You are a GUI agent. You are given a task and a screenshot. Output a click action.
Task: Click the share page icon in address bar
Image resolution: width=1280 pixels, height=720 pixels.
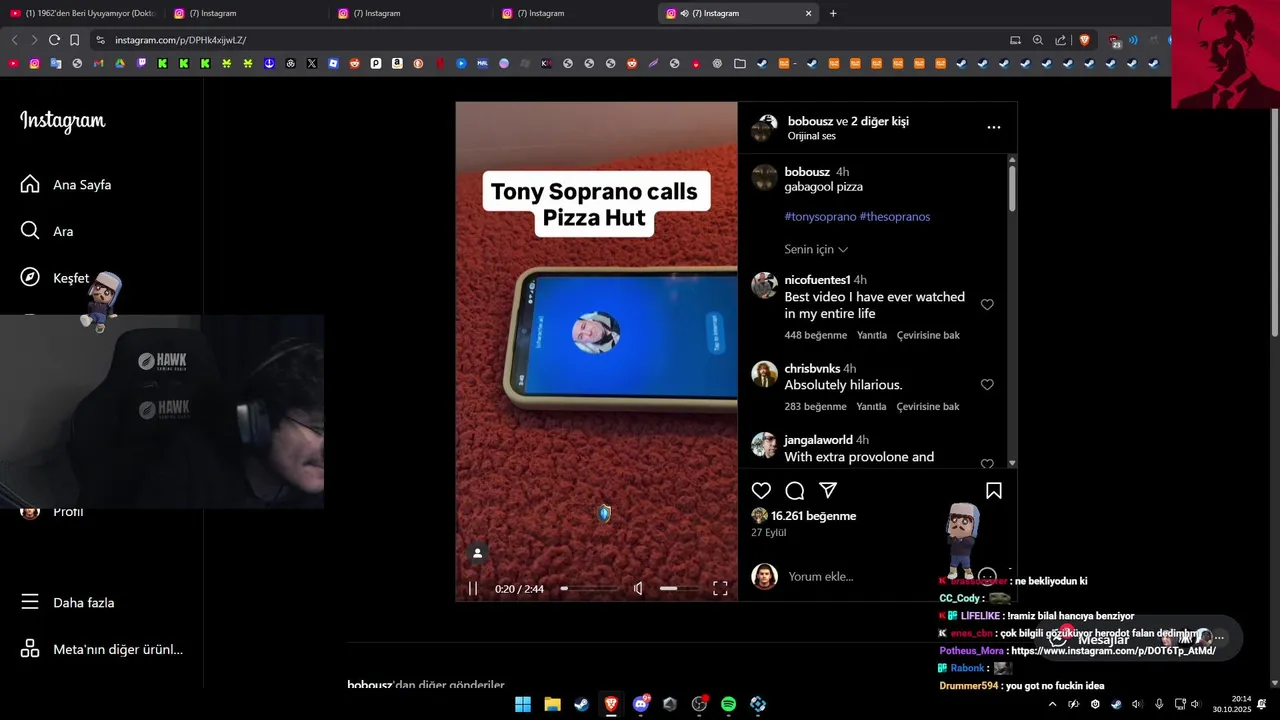(1061, 40)
